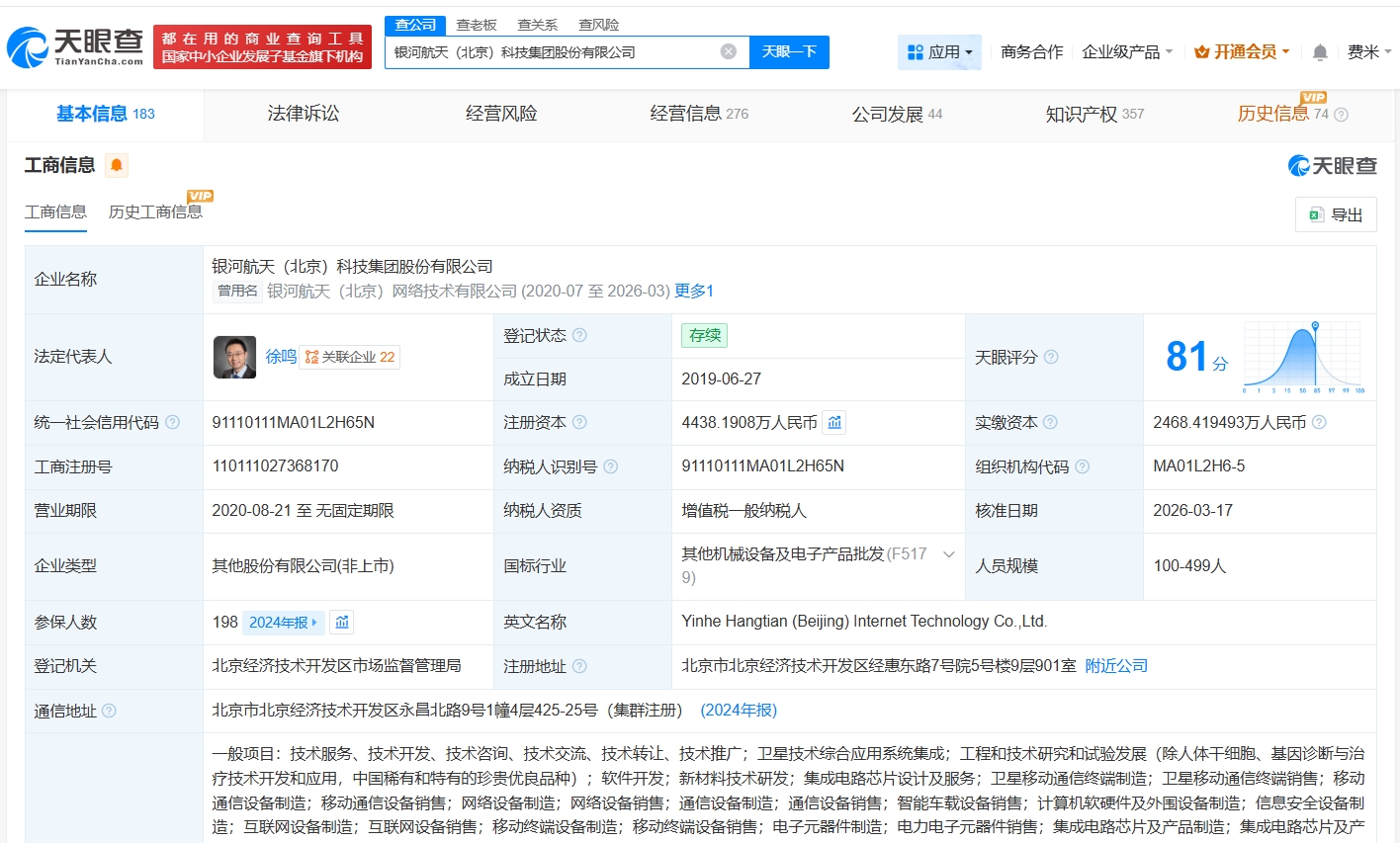
Task: Open the notification bell icon
Action: pyautogui.click(x=1320, y=52)
